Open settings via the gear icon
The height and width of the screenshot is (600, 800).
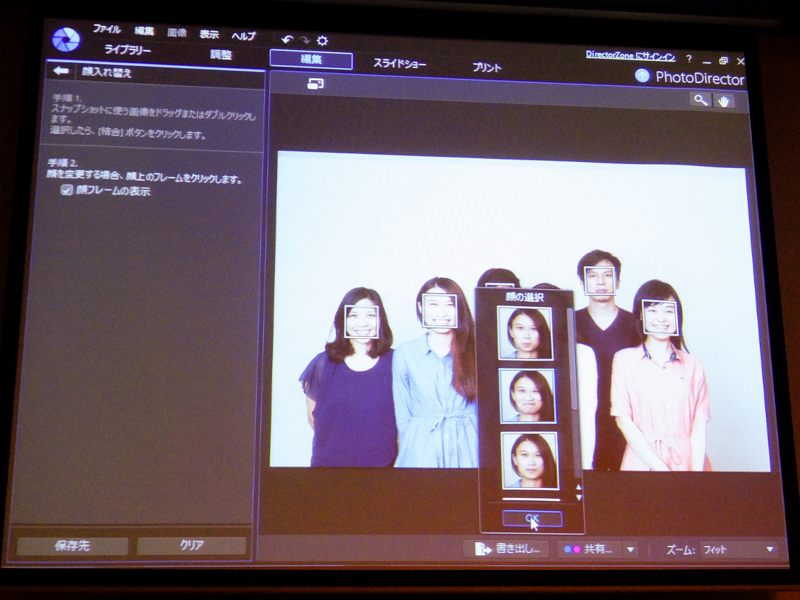click(x=322, y=40)
